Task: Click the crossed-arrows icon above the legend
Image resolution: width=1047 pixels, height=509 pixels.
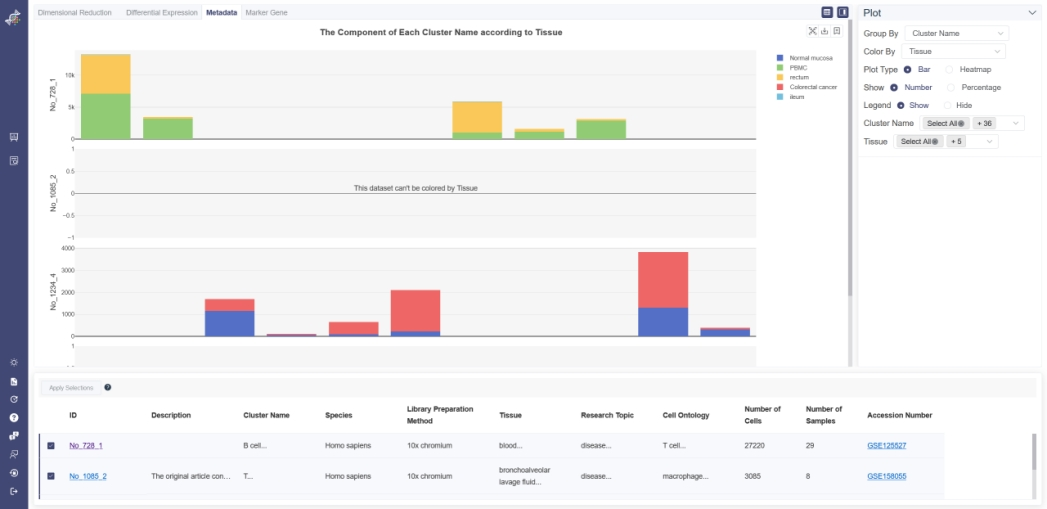Action: pyautogui.click(x=812, y=31)
